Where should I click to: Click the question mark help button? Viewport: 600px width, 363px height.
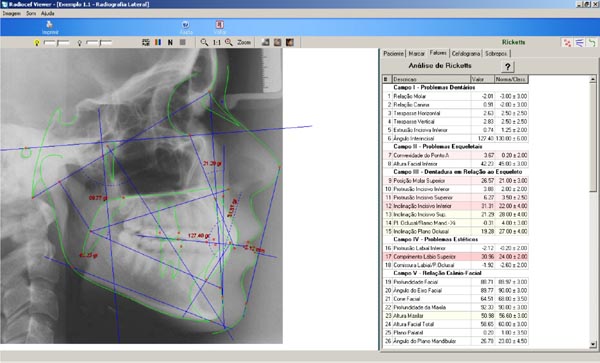[x=507, y=67]
